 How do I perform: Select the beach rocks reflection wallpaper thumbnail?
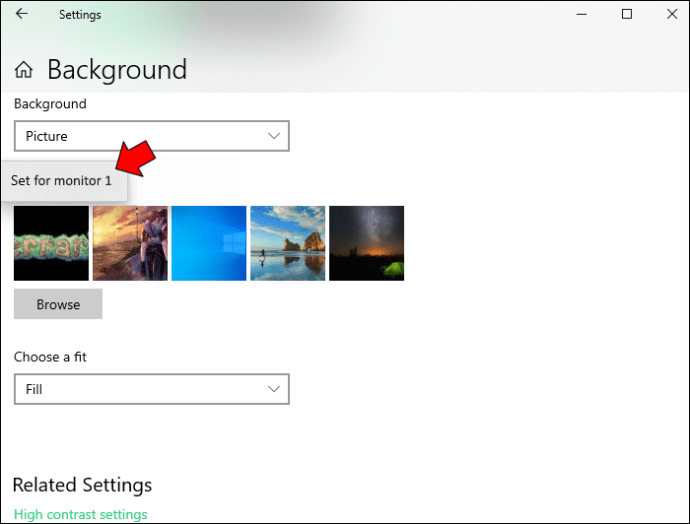coord(288,243)
